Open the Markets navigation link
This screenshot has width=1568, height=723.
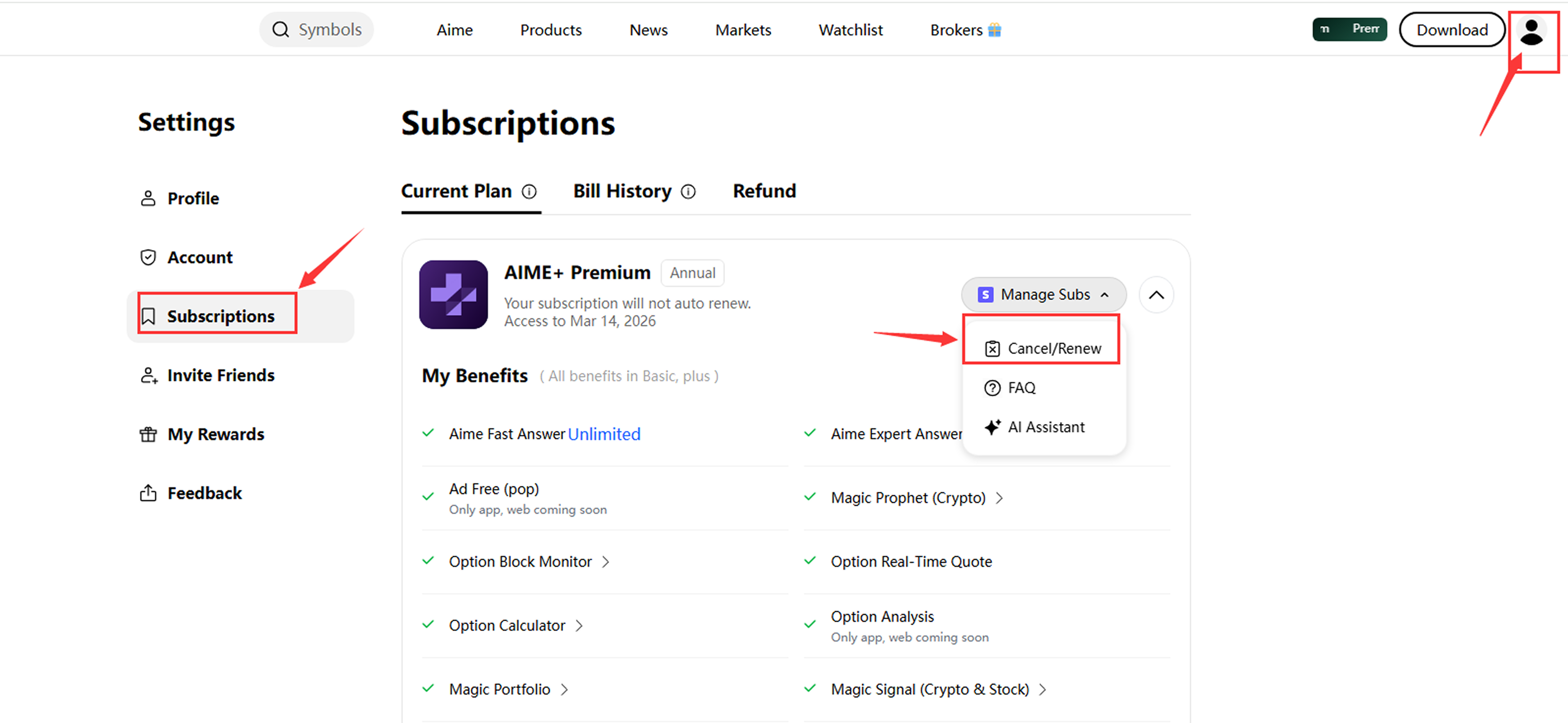coord(743,30)
